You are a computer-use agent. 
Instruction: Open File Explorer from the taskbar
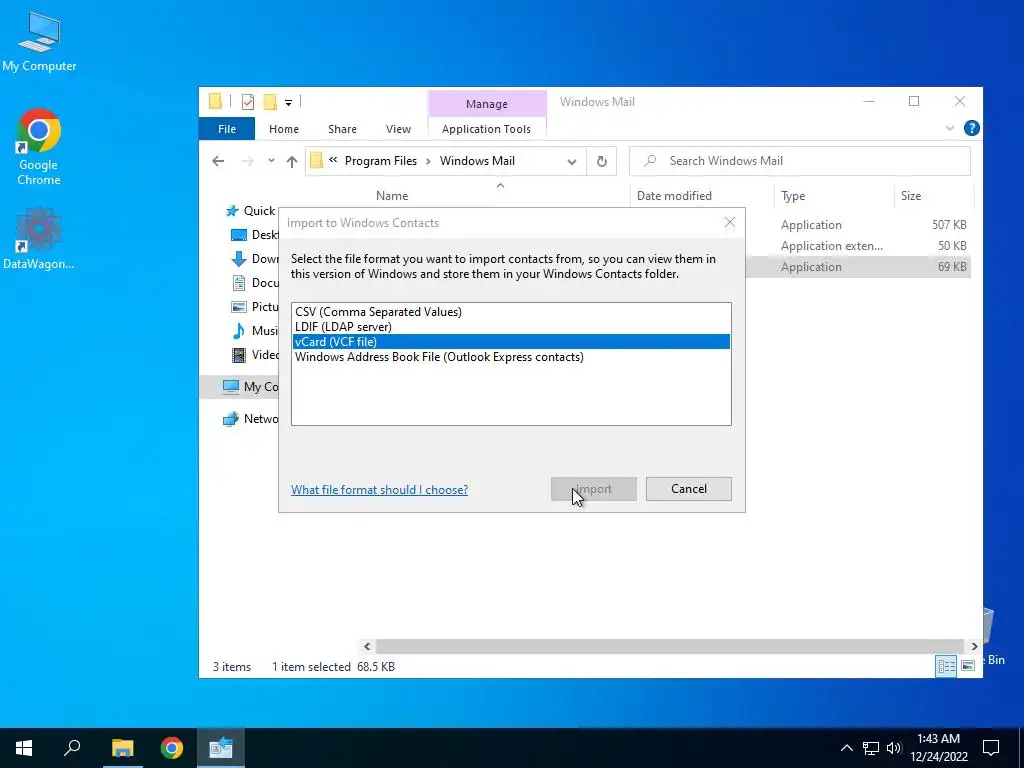pos(122,748)
